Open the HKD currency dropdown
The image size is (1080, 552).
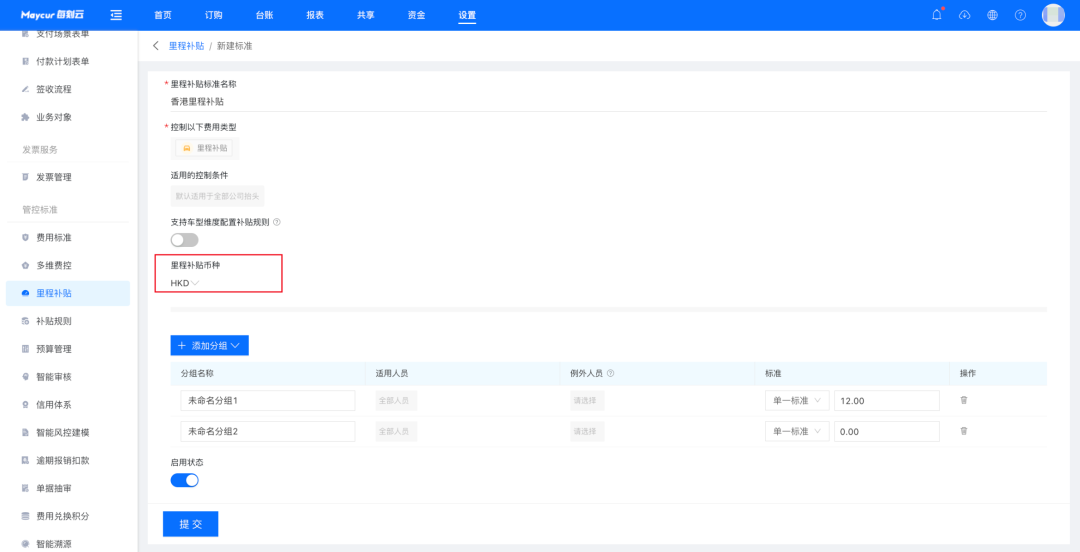(x=185, y=283)
